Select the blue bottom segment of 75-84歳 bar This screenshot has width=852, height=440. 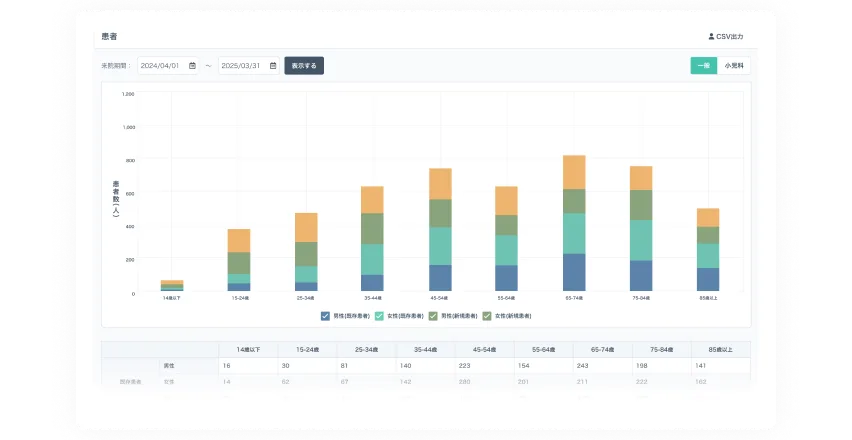click(x=641, y=276)
